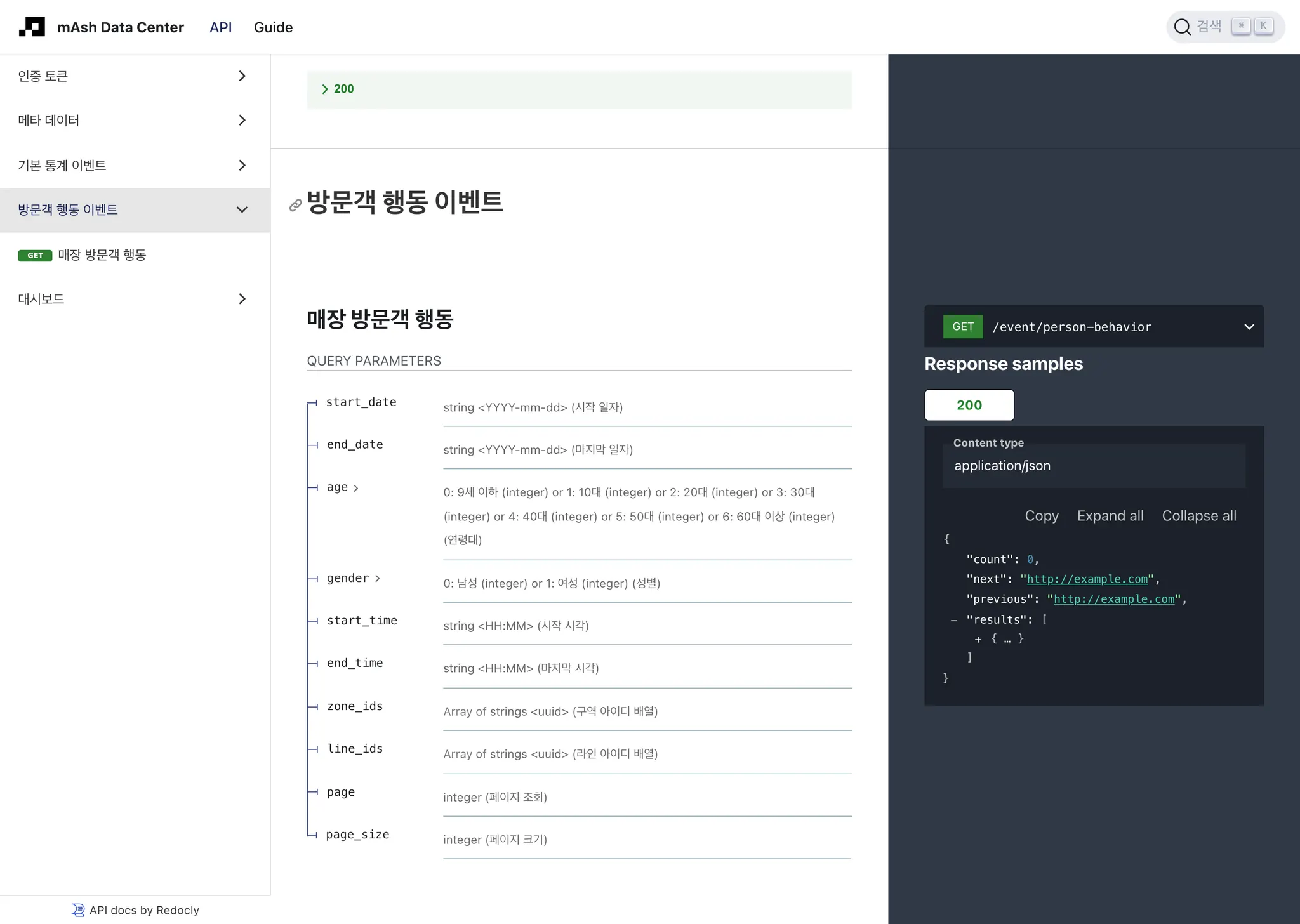This screenshot has height=924, width=1300.
Task: Click the anchor link icon beside 방문객 행동 이벤트 heading
Action: coord(295,205)
